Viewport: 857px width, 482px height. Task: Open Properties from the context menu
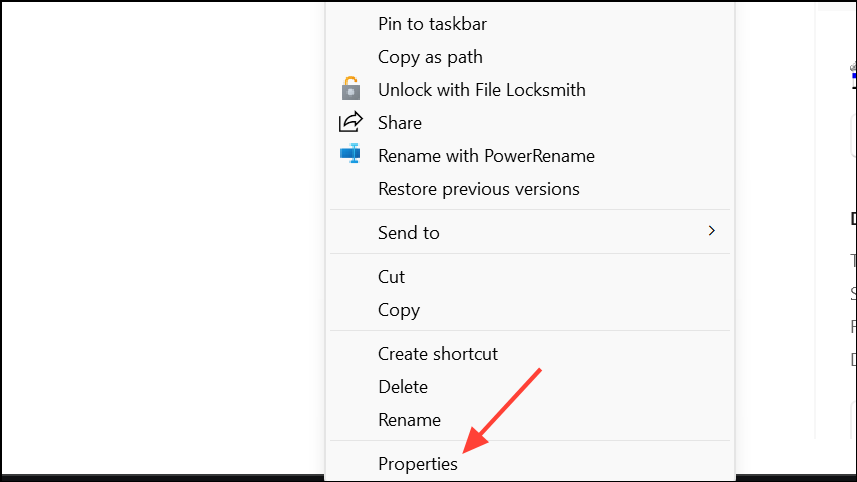pos(417,463)
